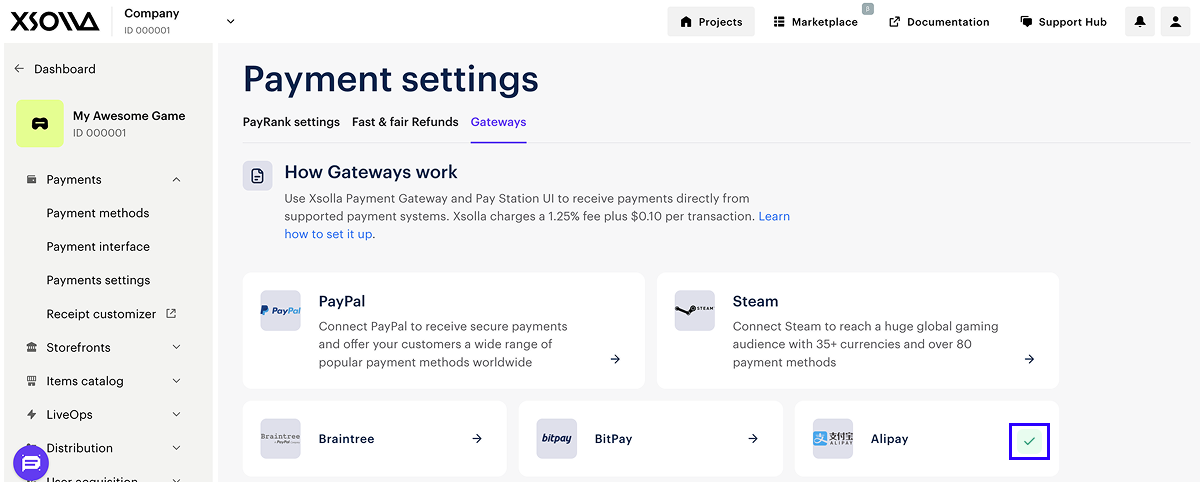Open the chat support bubble
The image size is (1200, 482).
point(31,463)
